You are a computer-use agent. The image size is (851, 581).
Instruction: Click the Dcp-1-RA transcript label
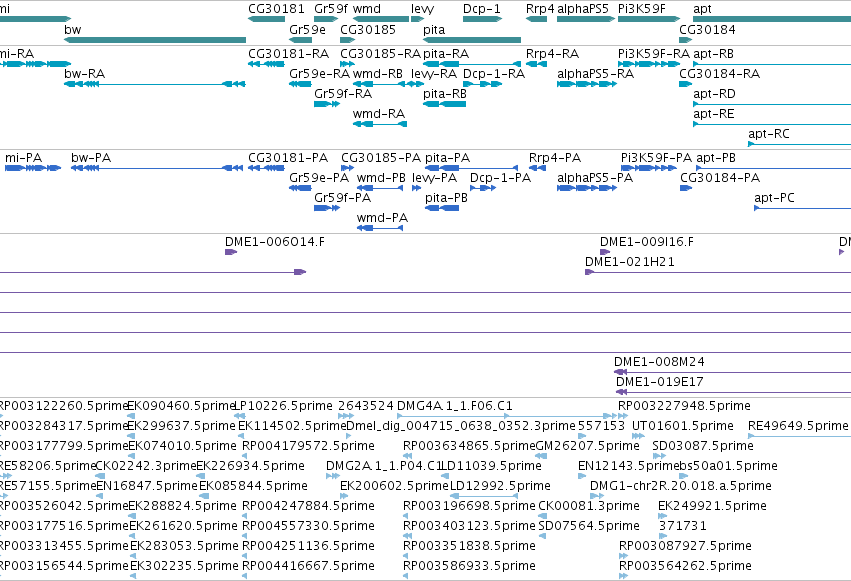click(494, 74)
